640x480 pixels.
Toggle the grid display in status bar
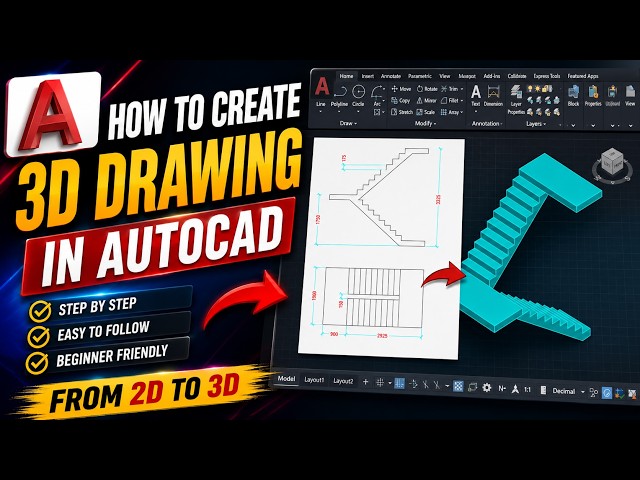point(380,382)
